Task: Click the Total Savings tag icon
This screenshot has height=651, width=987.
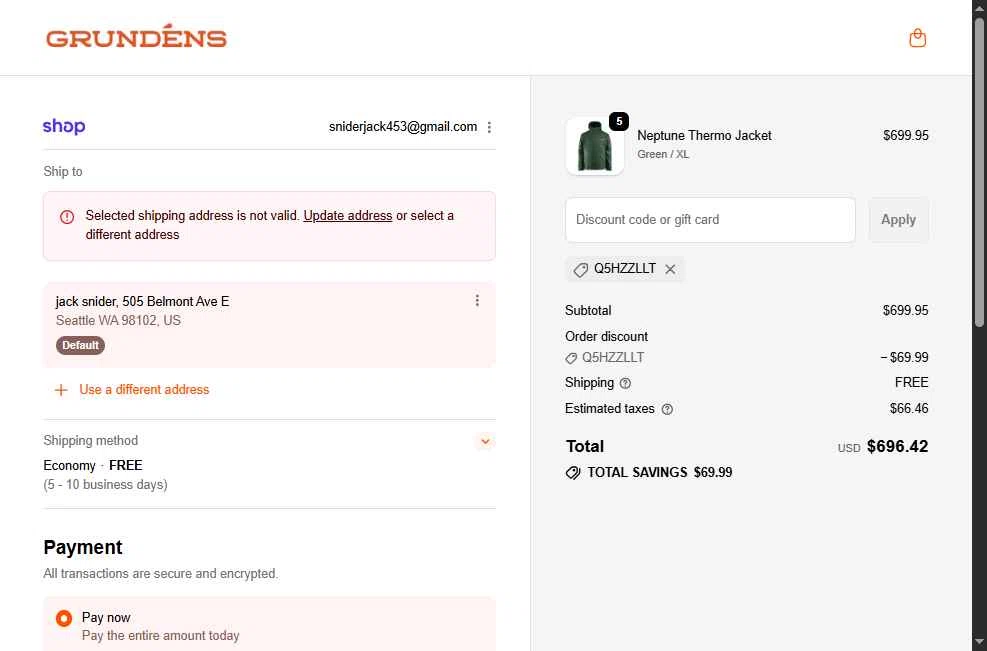Action: 573,473
